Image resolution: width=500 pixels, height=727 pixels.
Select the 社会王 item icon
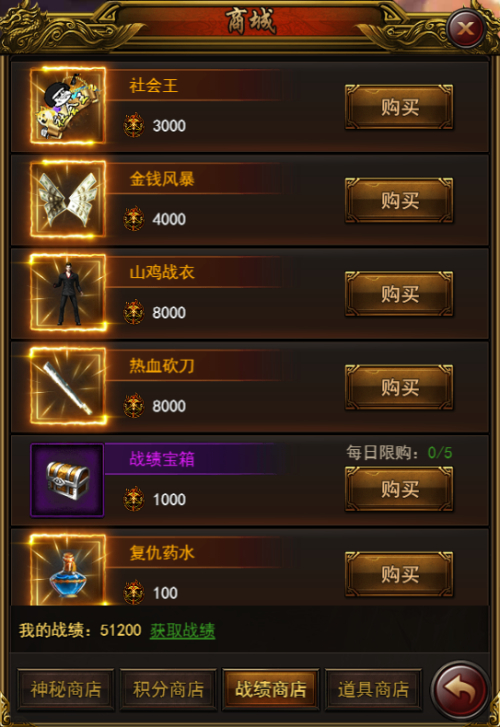pyautogui.click(x=68, y=106)
